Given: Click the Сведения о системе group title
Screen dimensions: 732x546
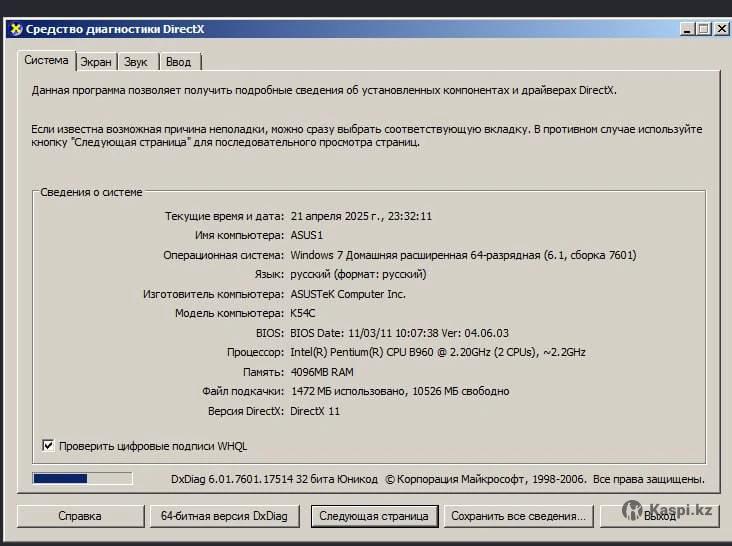Looking at the screenshot, I should [x=91, y=192].
